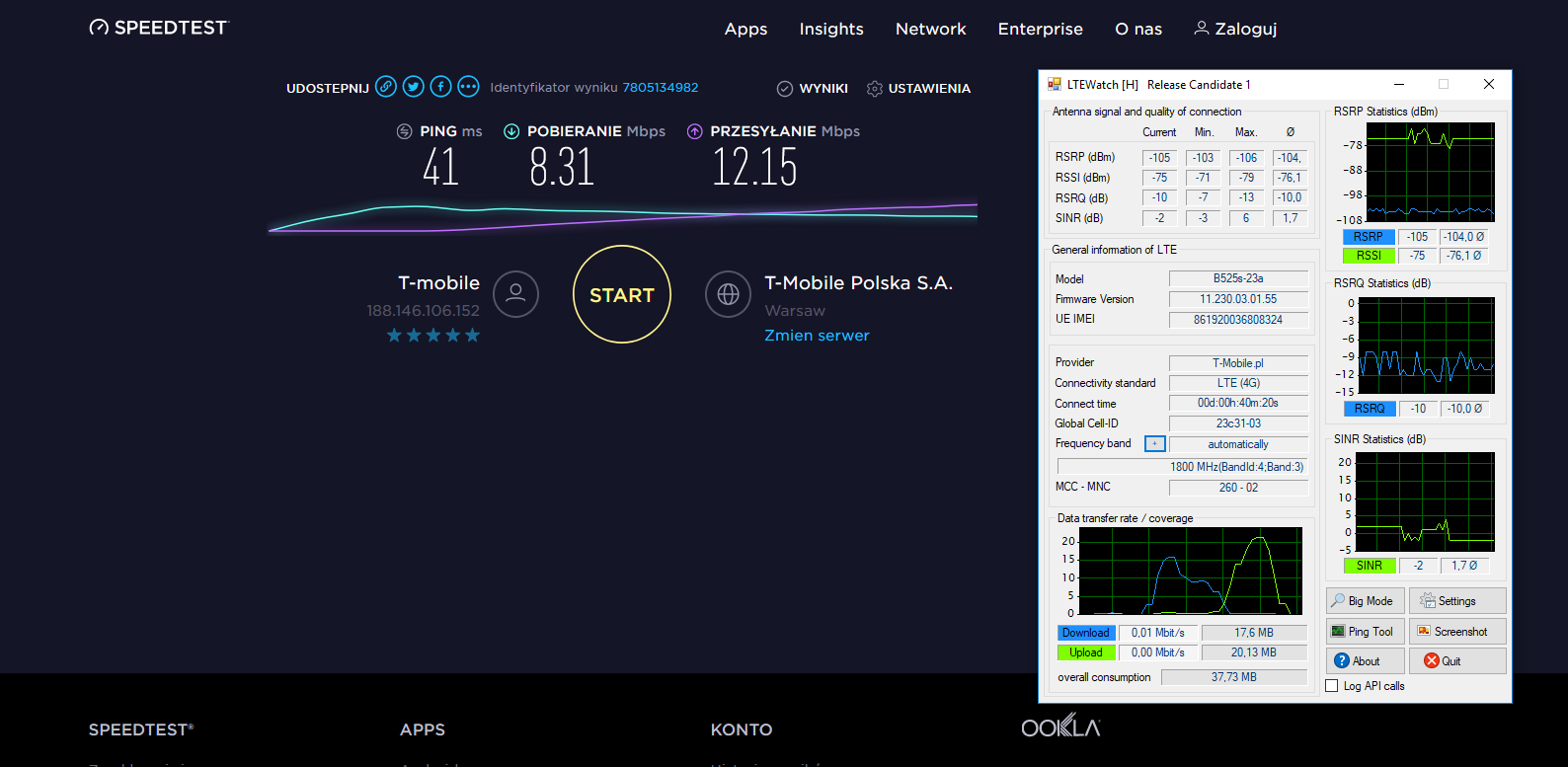
Task: Quit LTEWatch application
Action: [x=1457, y=661]
